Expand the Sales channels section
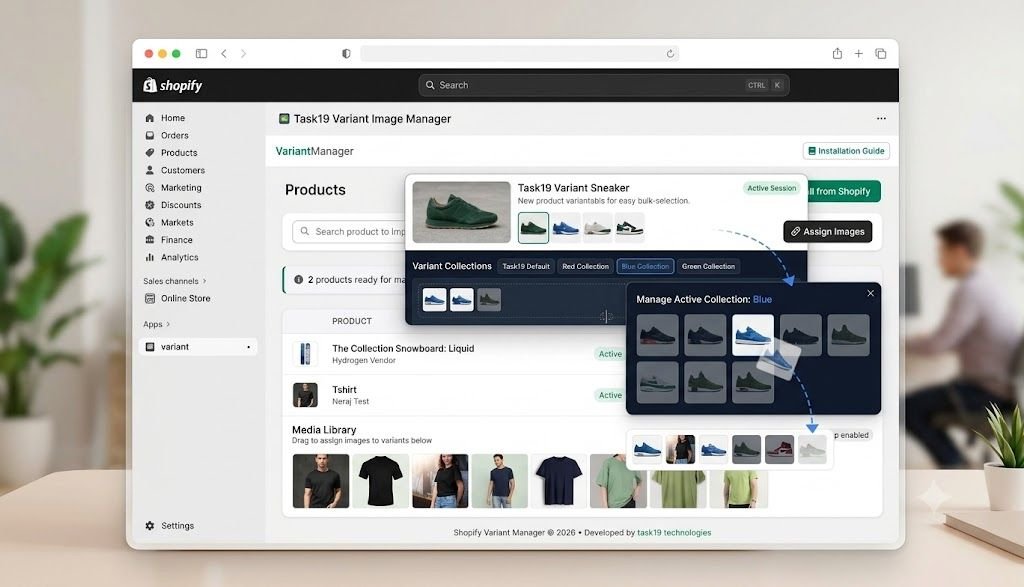1024x587 pixels. (174, 281)
